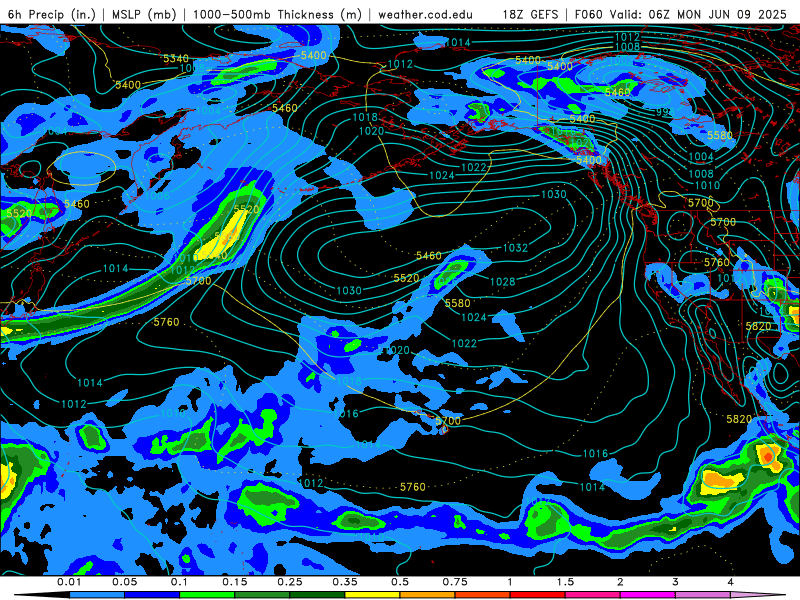Click the 'MSLP (mb)' header label
Image resolution: width=800 pixels, height=600 pixels.
click(144, 14)
